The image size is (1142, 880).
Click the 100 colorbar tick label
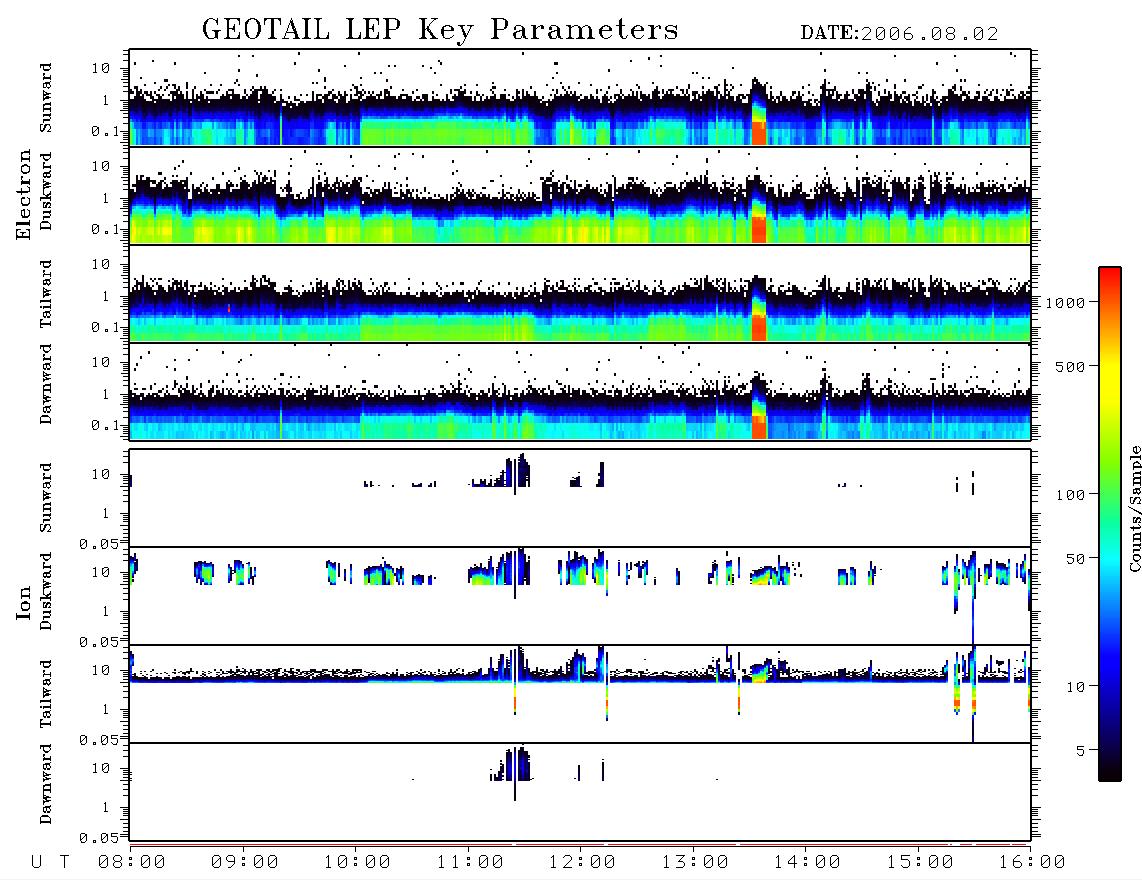(x=1070, y=495)
